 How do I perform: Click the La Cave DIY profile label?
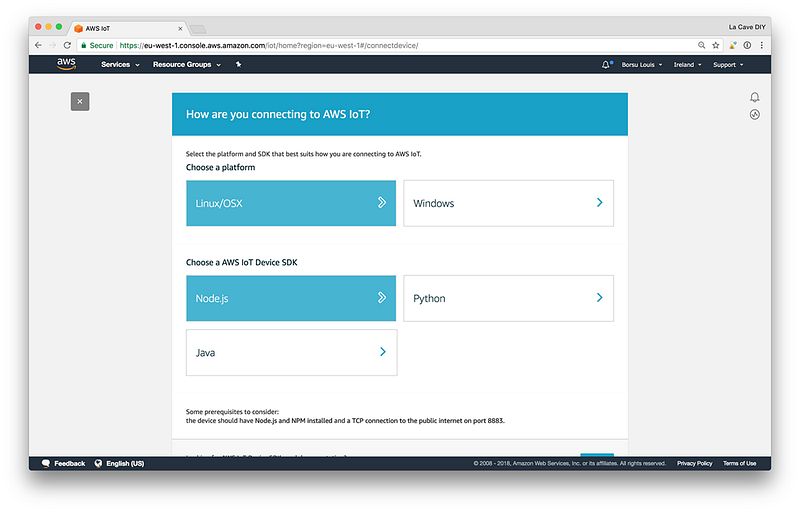pyautogui.click(x=746, y=27)
